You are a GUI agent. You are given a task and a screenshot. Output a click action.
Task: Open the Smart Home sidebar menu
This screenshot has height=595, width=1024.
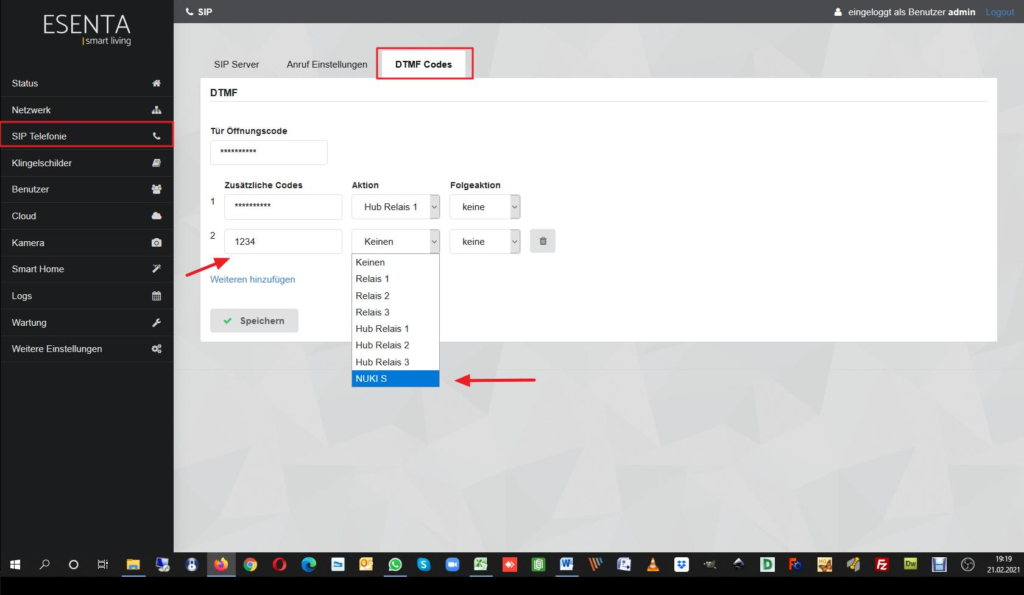(86, 269)
